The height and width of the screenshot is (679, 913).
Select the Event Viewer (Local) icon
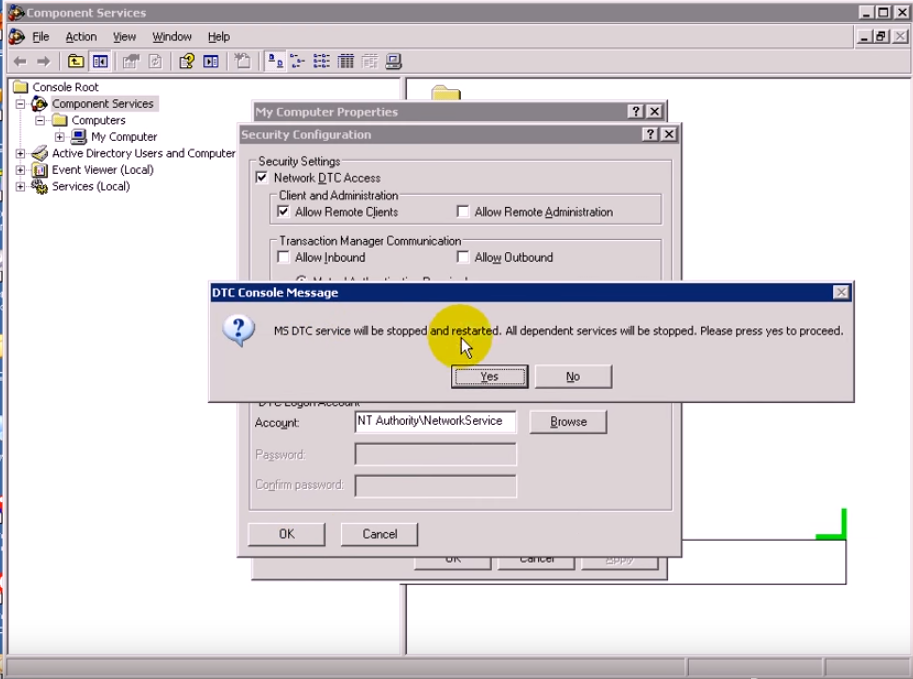(40, 170)
